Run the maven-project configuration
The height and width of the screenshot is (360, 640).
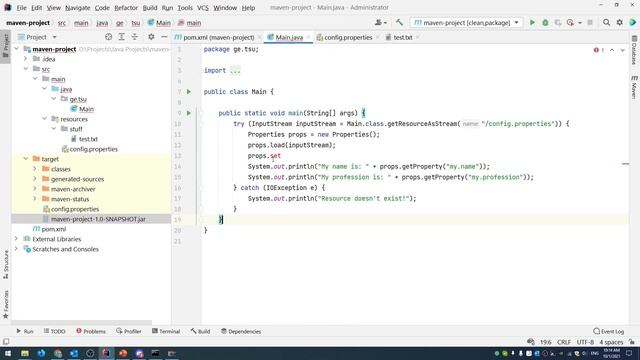[x=532, y=23]
